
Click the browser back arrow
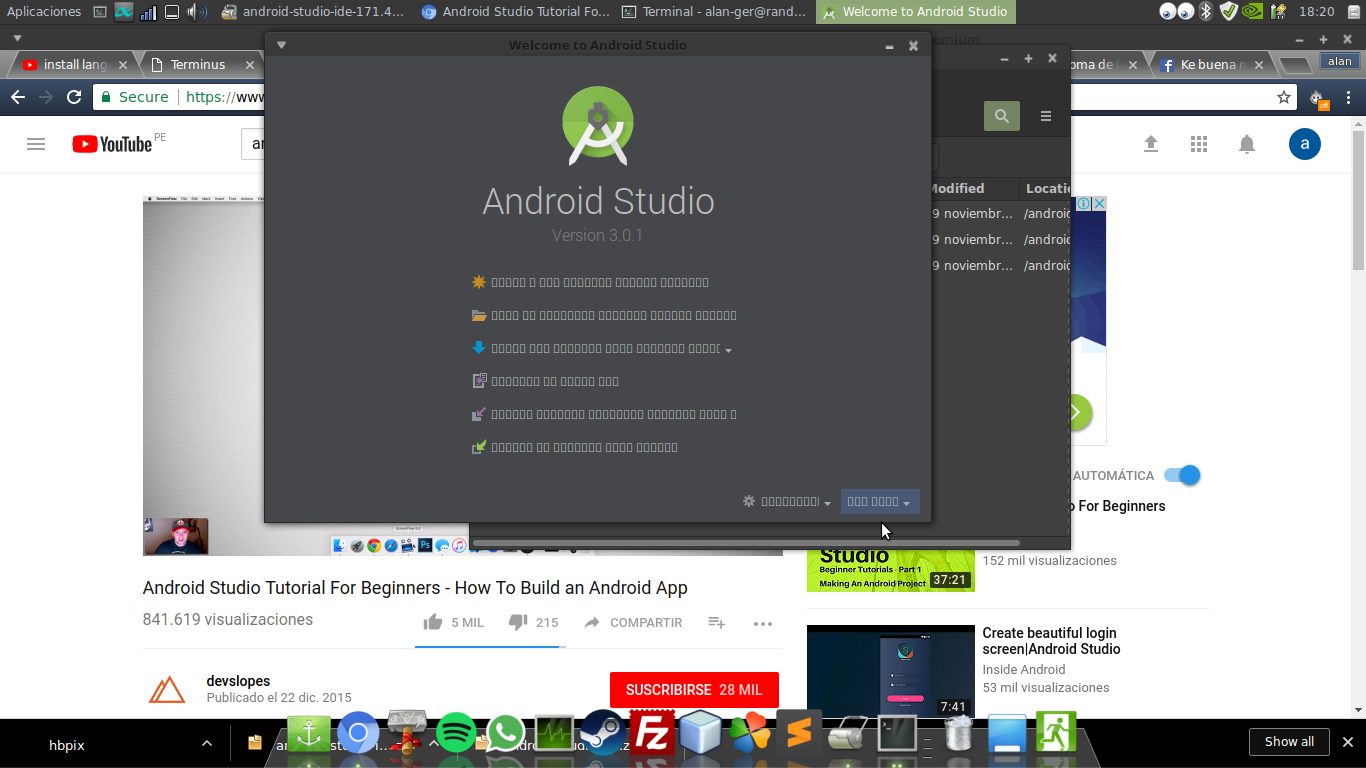pos(17,97)
